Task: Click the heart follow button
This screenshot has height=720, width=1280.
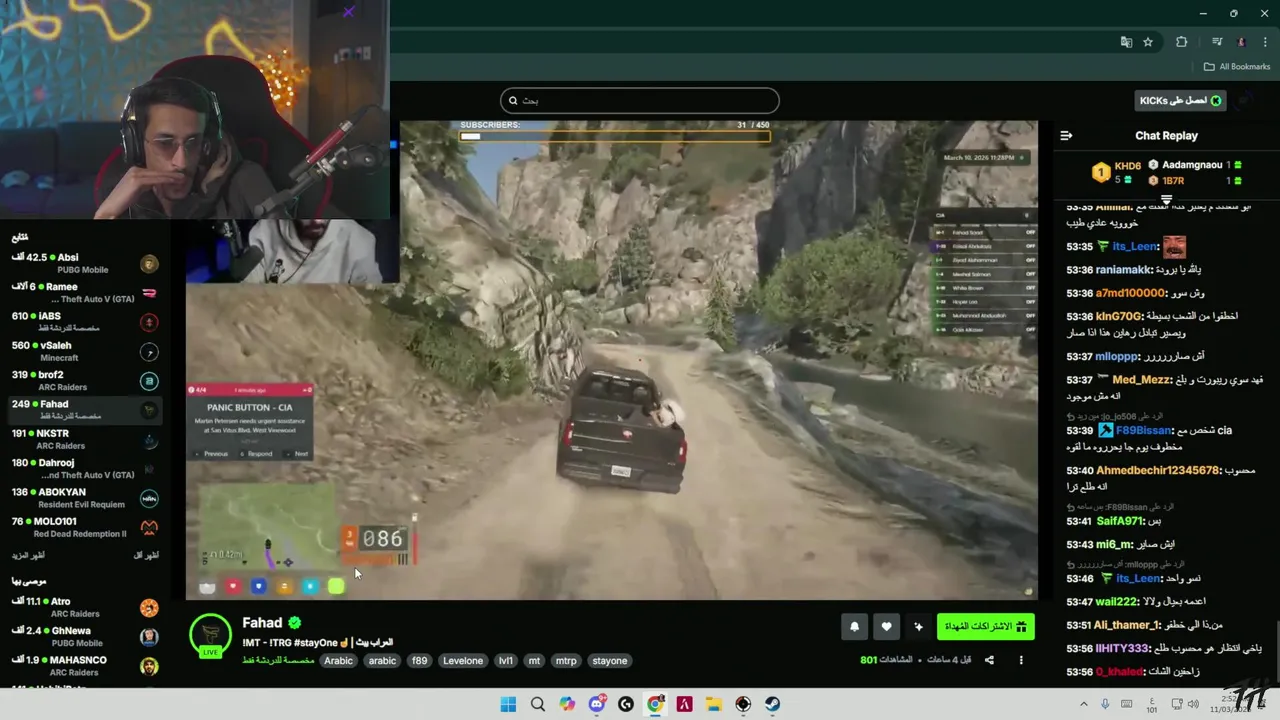Action: coord(886,627)
